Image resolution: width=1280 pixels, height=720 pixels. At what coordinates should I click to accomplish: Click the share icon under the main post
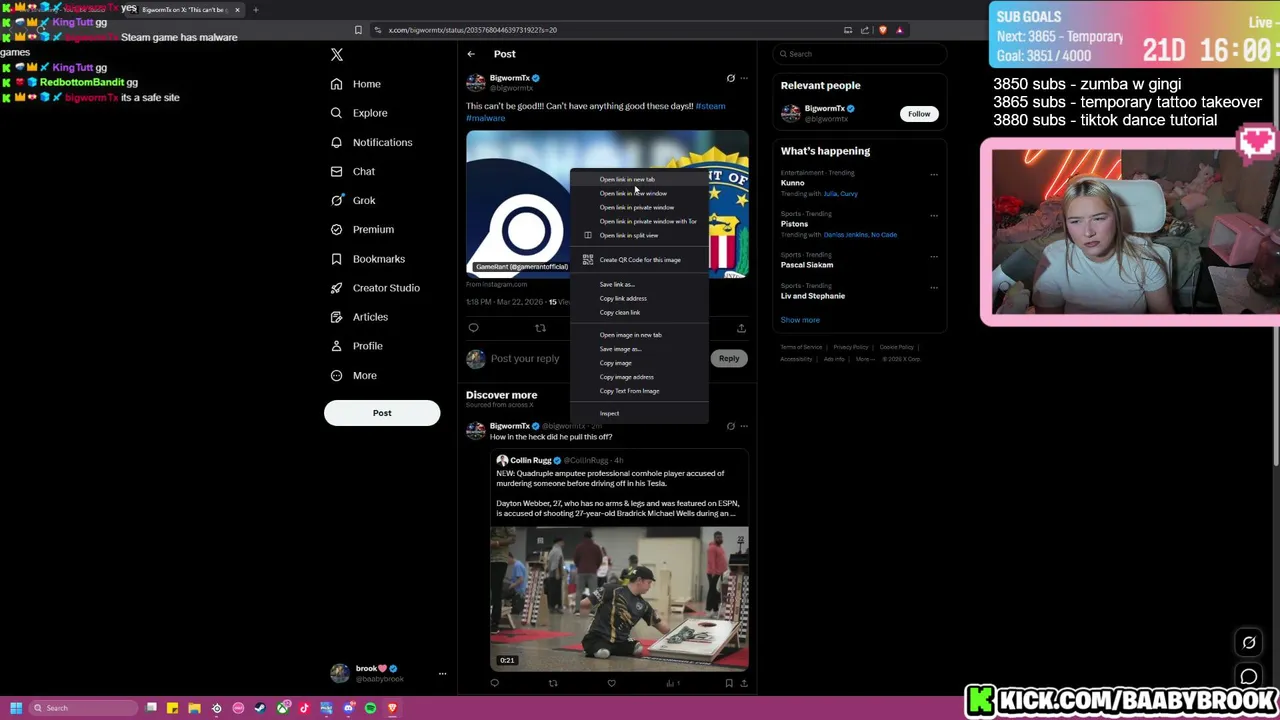[741, 328]
